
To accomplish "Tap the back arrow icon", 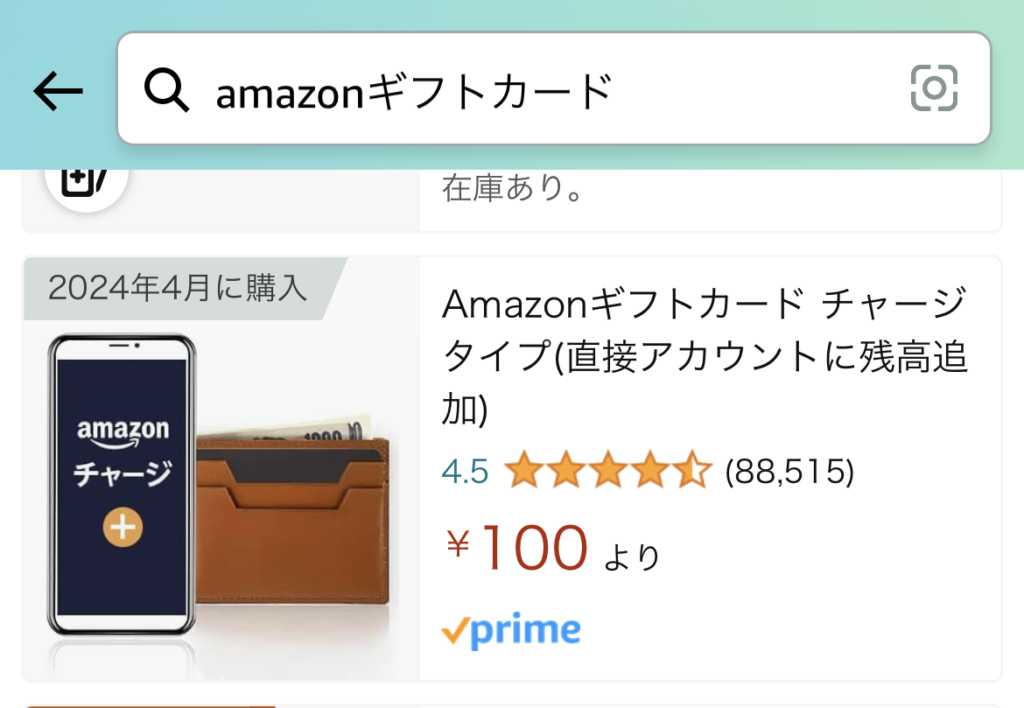I will click(x=58, y=91).
